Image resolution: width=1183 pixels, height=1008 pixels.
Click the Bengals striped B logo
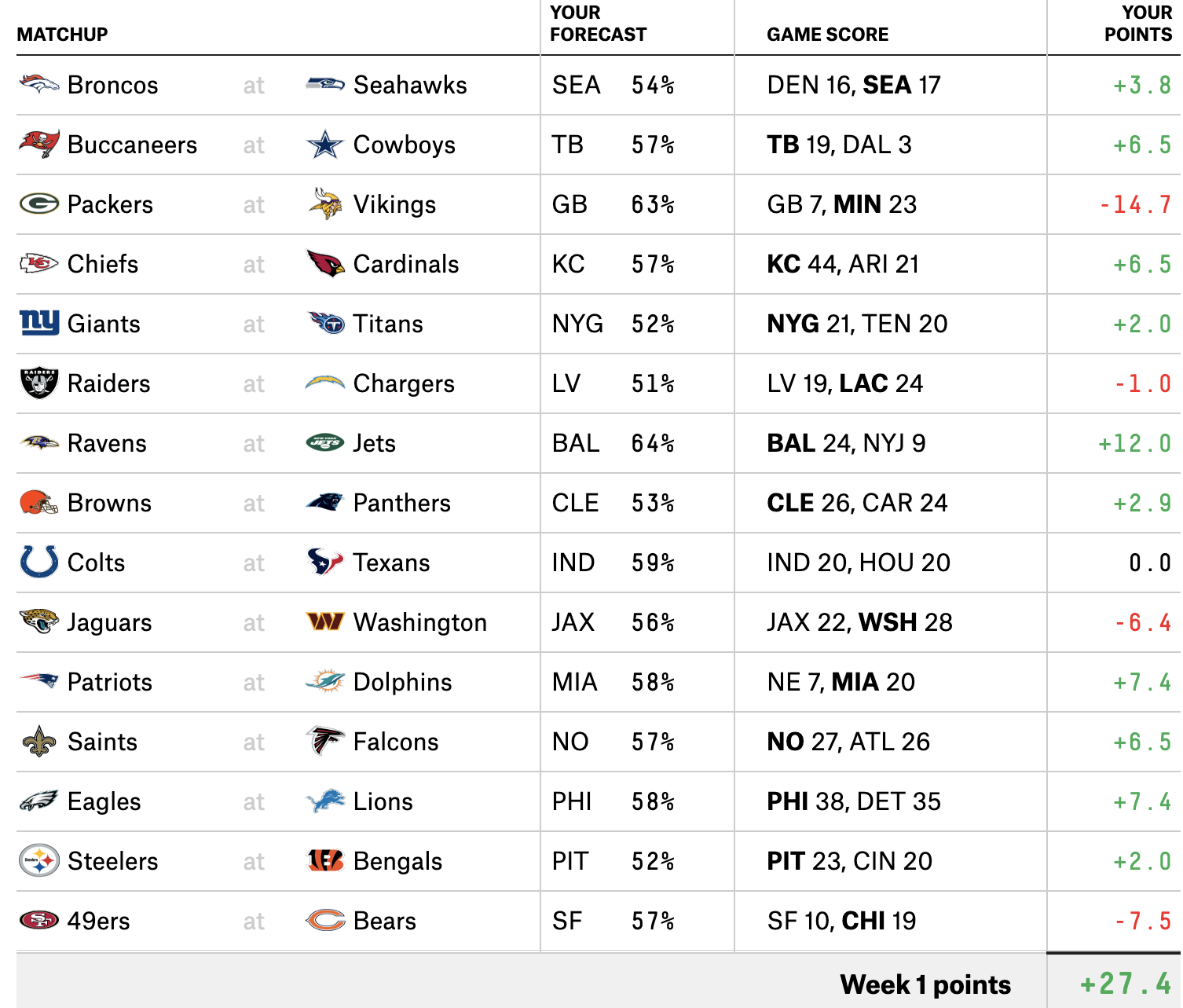(325, 860)
